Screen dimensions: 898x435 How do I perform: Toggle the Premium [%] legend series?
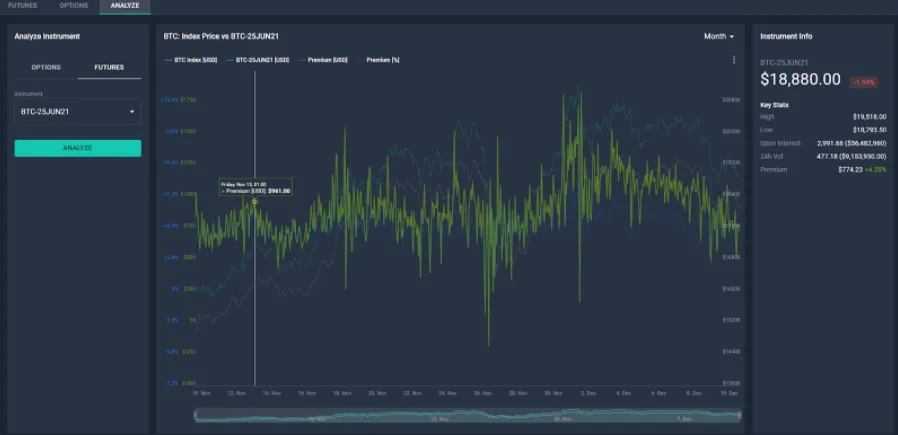pos(378,60)
